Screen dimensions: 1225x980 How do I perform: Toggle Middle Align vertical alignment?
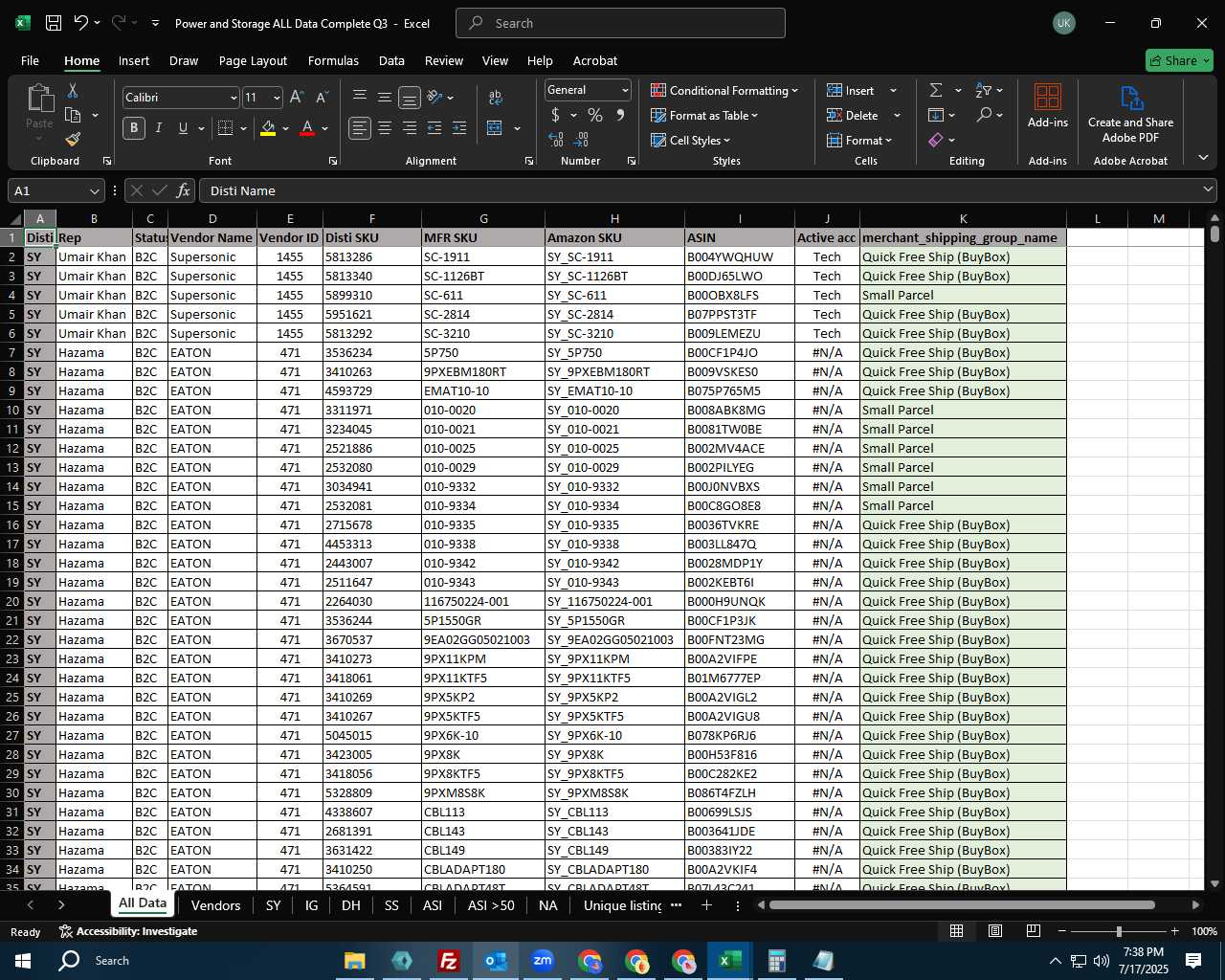pyautogui.click(x=385, y=97)
